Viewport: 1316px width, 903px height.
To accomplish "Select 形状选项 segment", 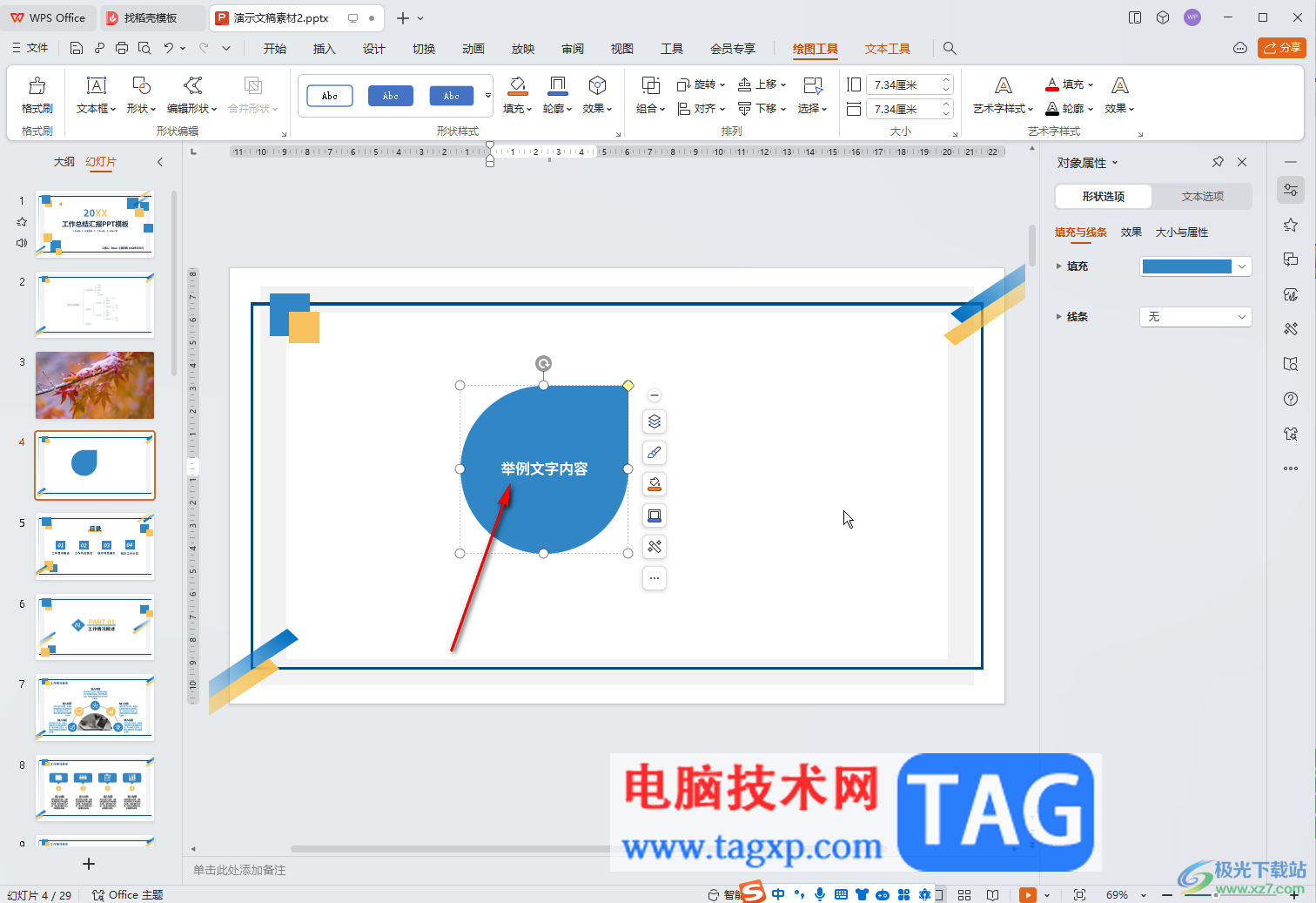I will pos(1104,197).
